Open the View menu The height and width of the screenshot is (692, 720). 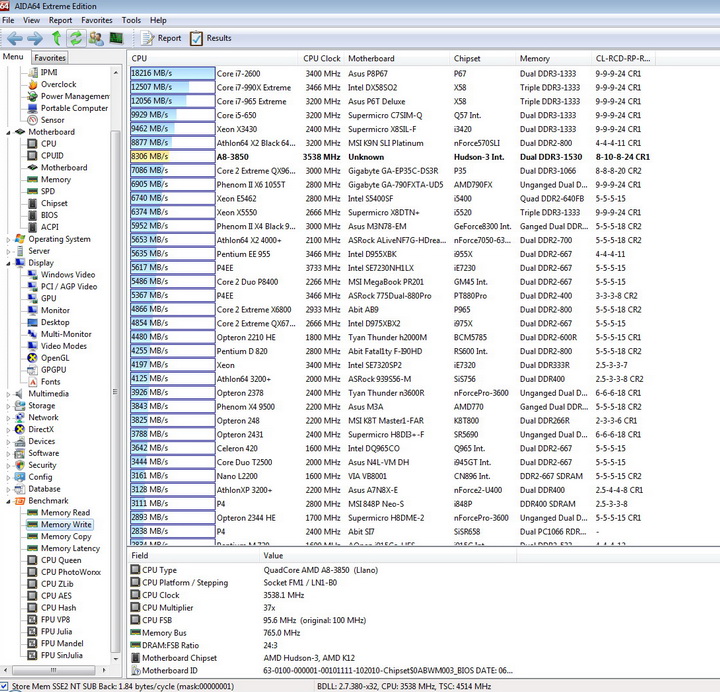pyautogui.click(x=31, y=20)
